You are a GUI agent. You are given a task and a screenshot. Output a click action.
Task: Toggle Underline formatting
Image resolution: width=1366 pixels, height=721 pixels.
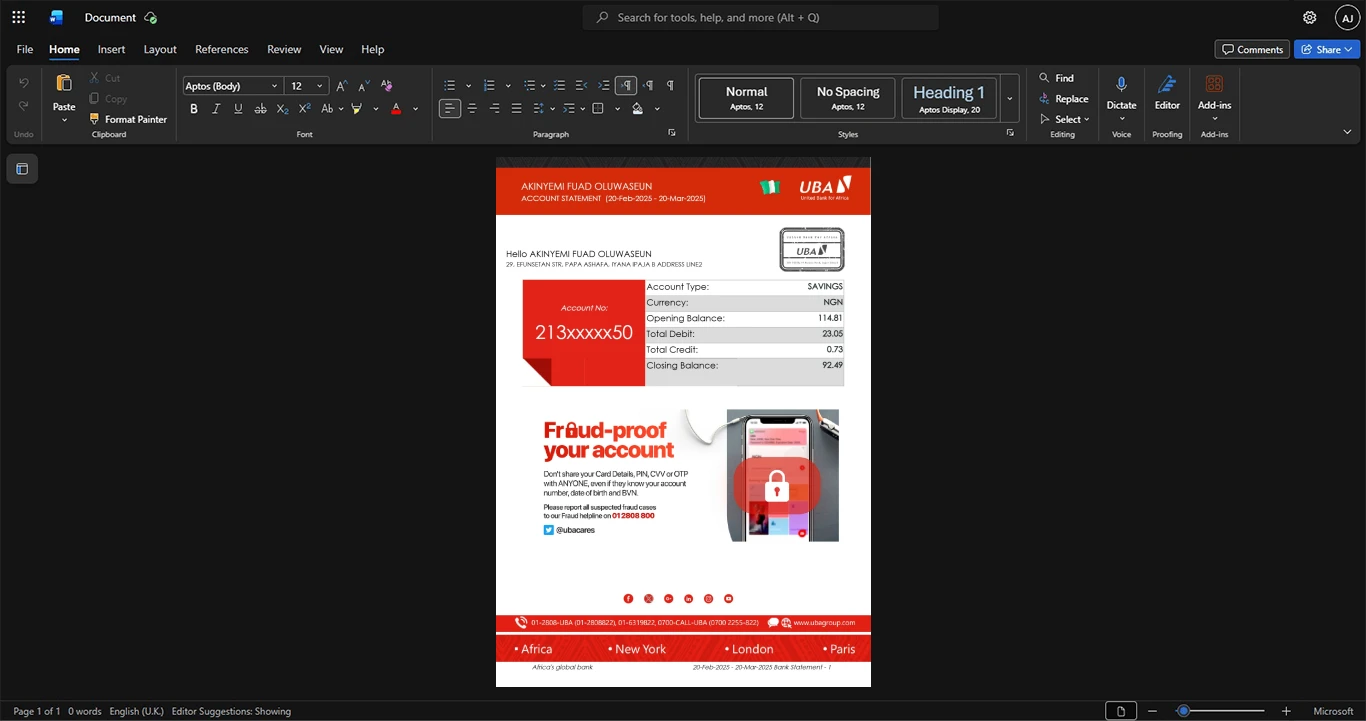click(x=238, y=109)
